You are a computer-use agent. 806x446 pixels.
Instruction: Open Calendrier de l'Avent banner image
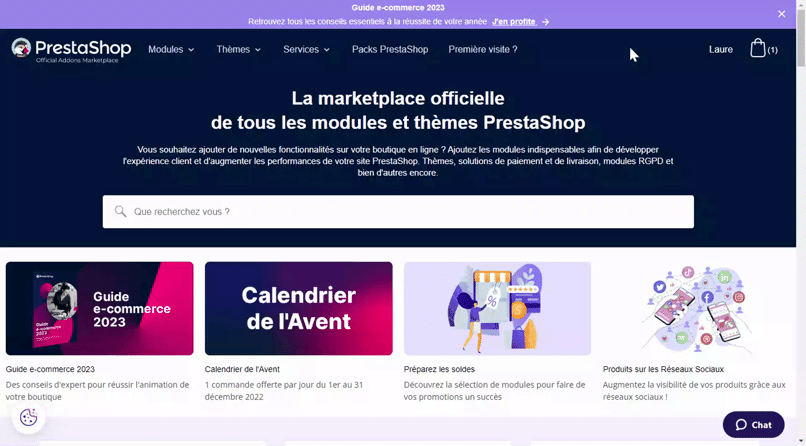[x=299, y=308]
